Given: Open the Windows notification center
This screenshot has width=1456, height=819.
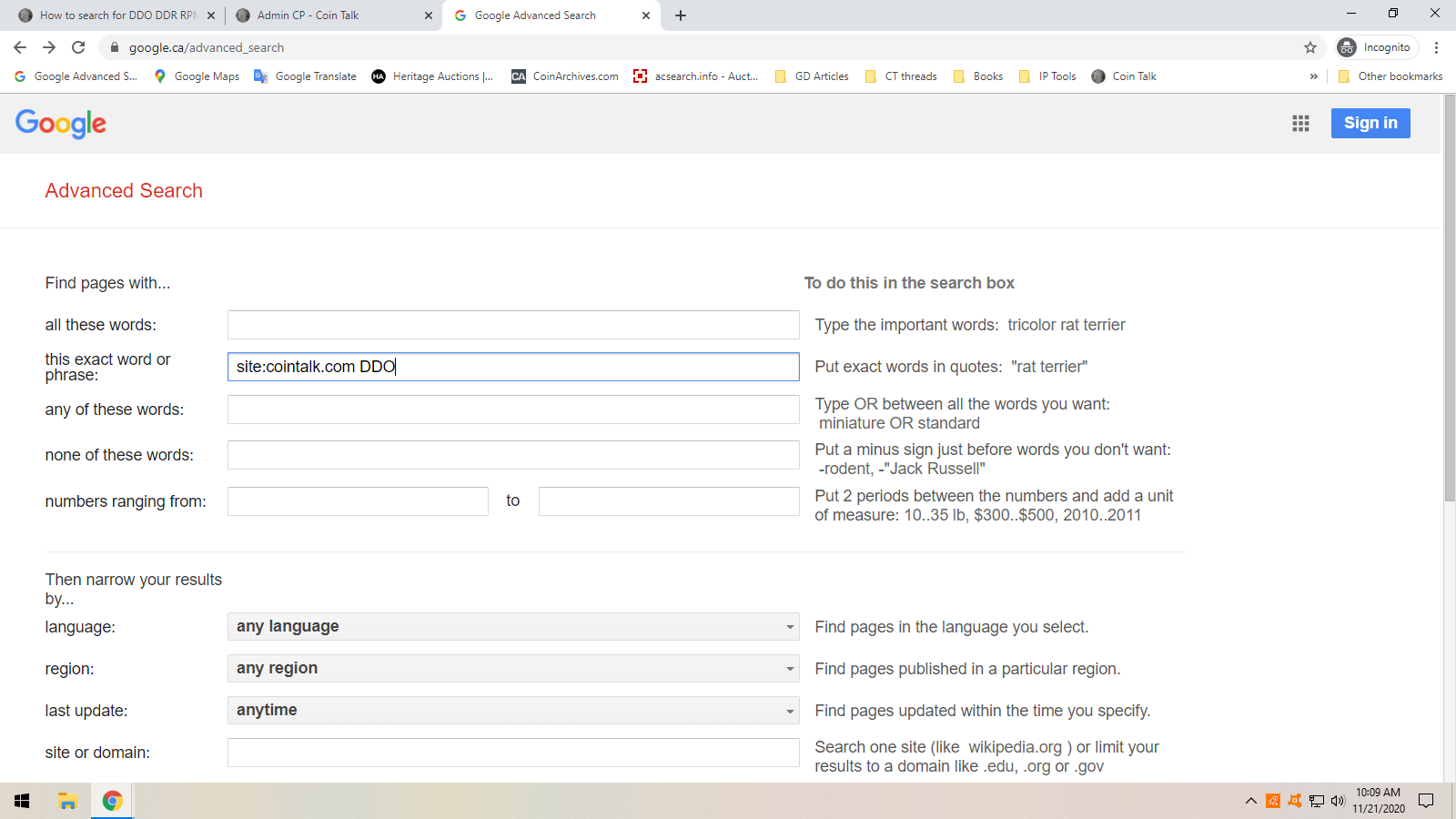Looking at the screenshot, I should [x=1427, y=801].
